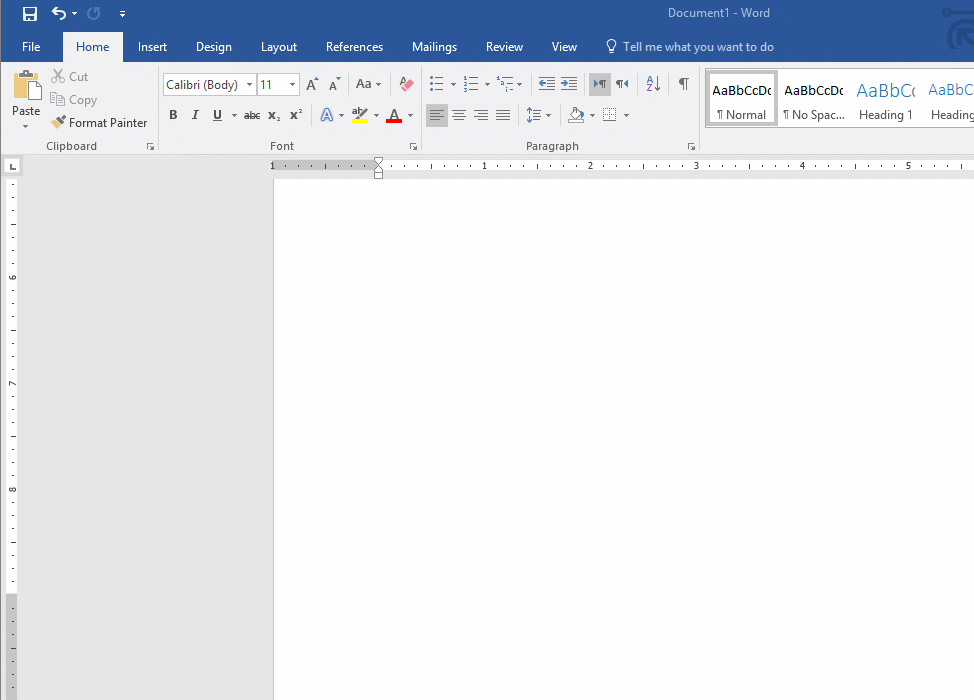Open the font size dropdown
Image resolution: width=974 pixels, height=700 pixels.
(292, 84)
